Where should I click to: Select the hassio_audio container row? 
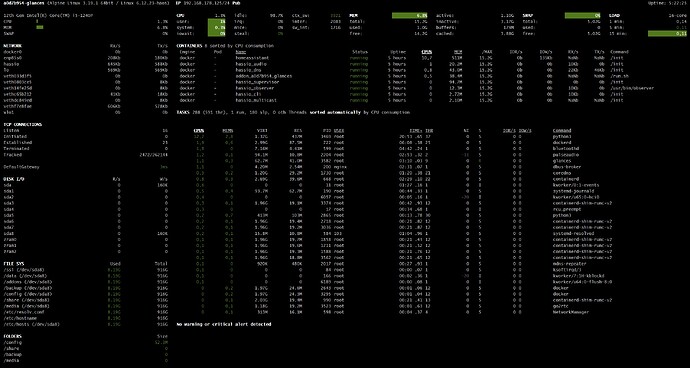point(414,64)
